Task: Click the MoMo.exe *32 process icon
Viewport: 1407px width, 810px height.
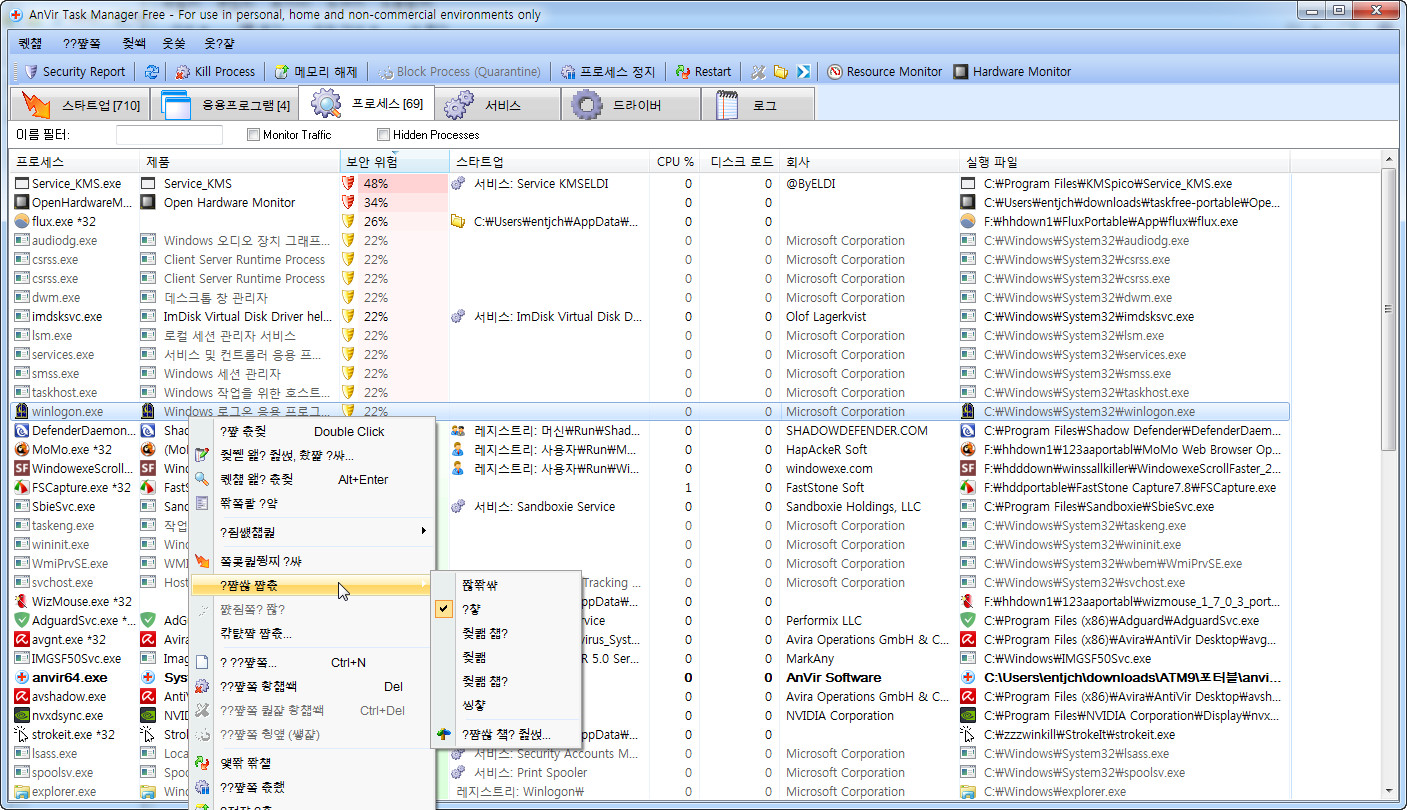Action: [x=22, y=450]
